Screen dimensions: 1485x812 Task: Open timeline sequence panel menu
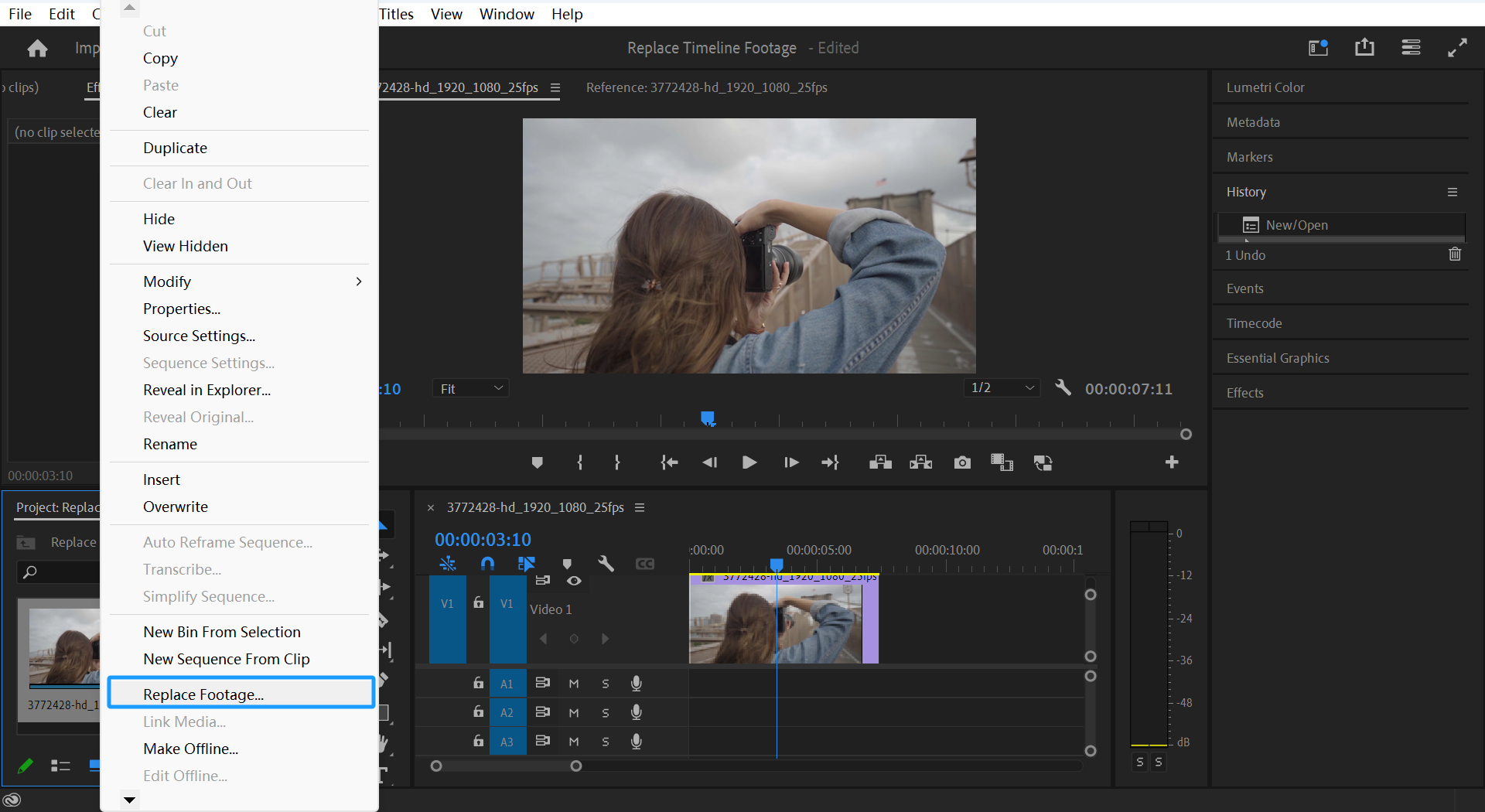[640, 507]
